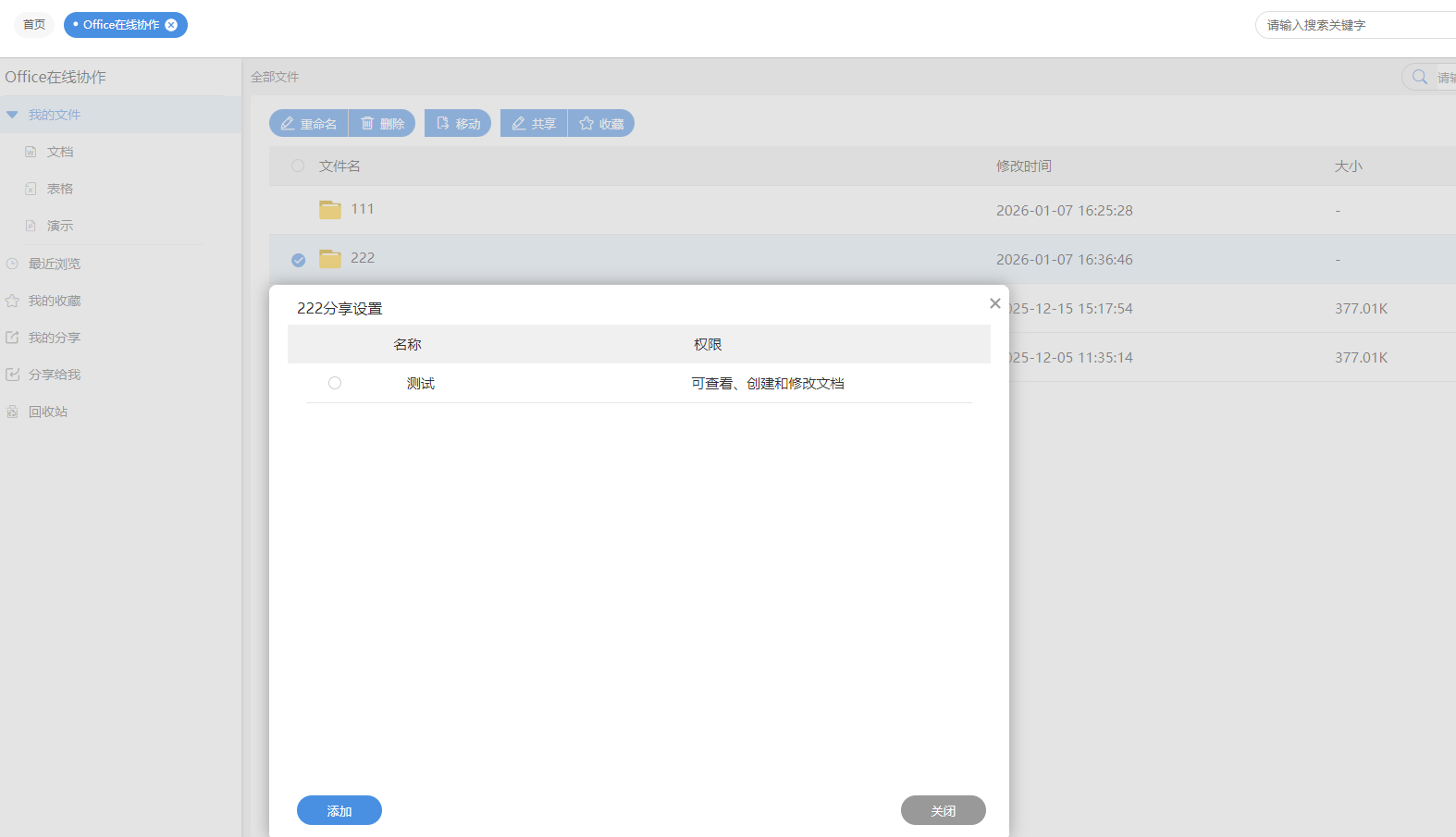
Task: Click the 演示 presentation icon in sidebar
Action: [31, 226]
